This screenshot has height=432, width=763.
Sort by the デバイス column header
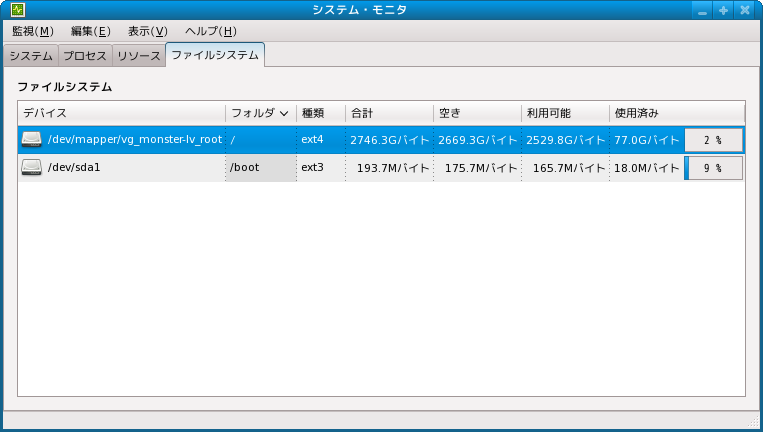coord(120,113)
